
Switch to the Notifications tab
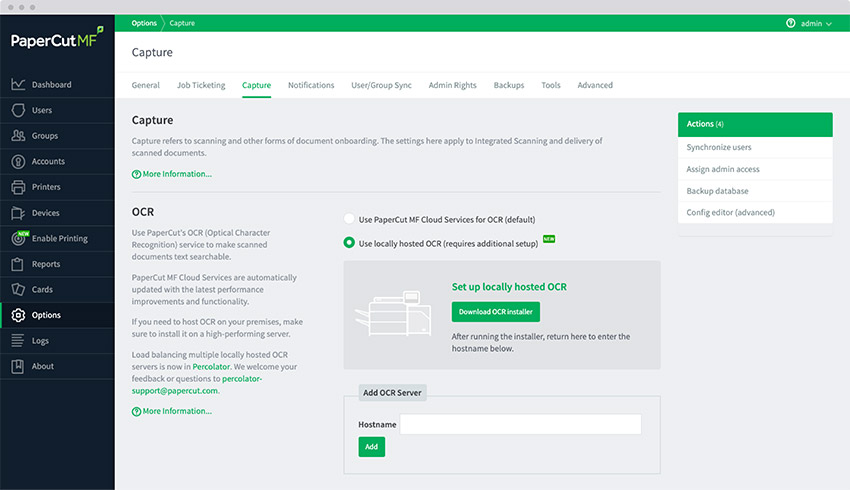pyautogui.click(x=311, y=85)
